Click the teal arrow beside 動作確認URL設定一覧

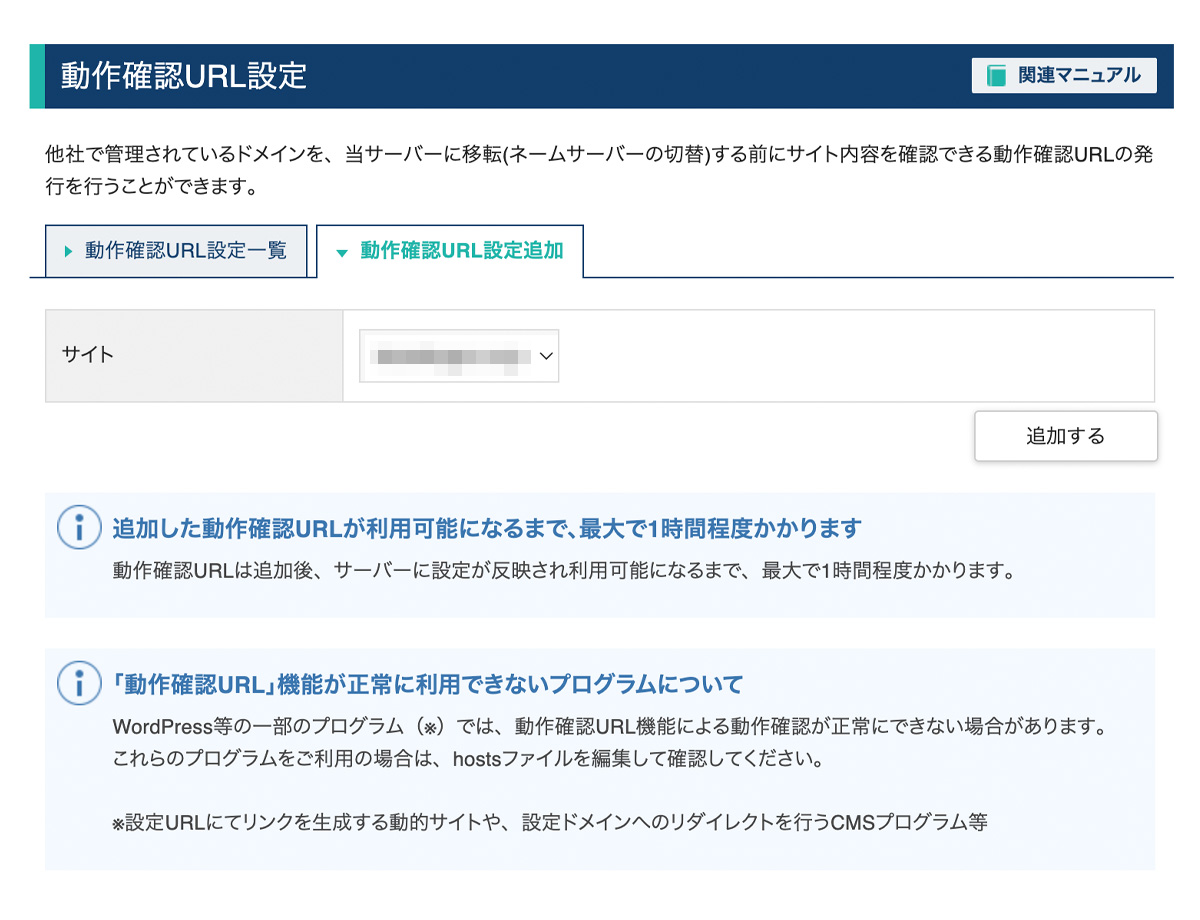point(65,251)
